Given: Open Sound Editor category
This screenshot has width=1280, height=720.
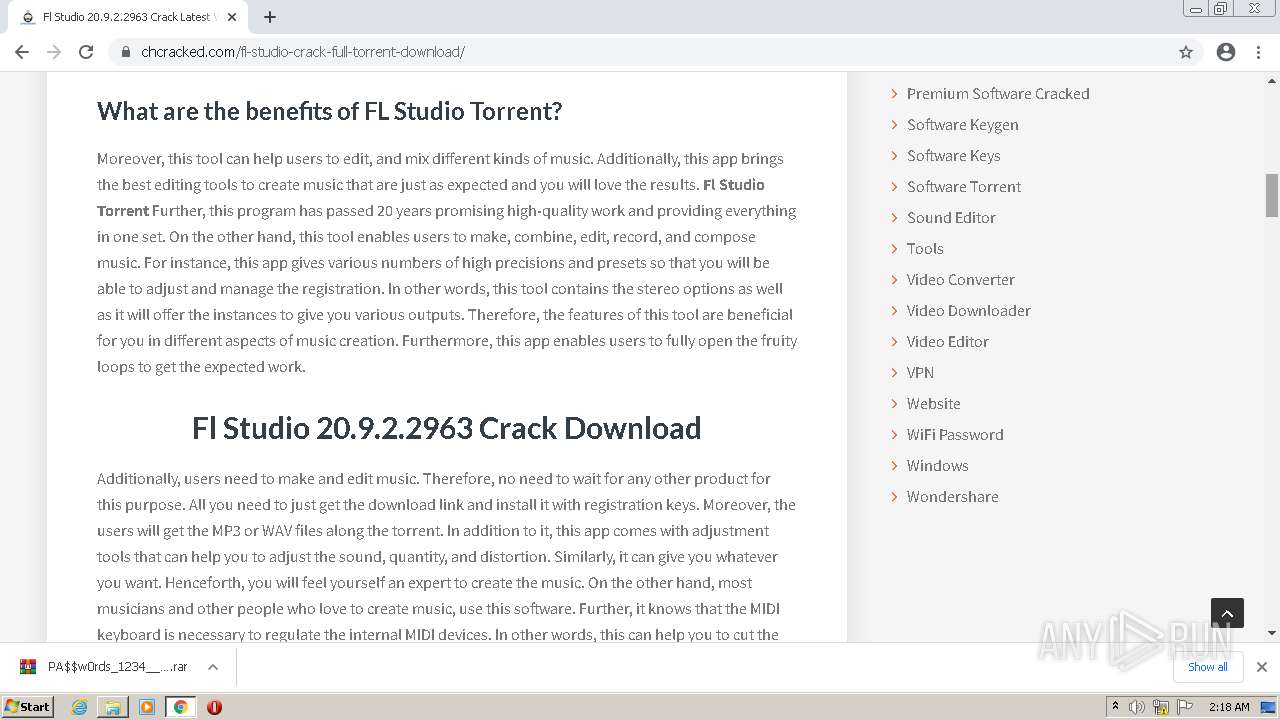Looking at the screenshot, I should [951, 218].
